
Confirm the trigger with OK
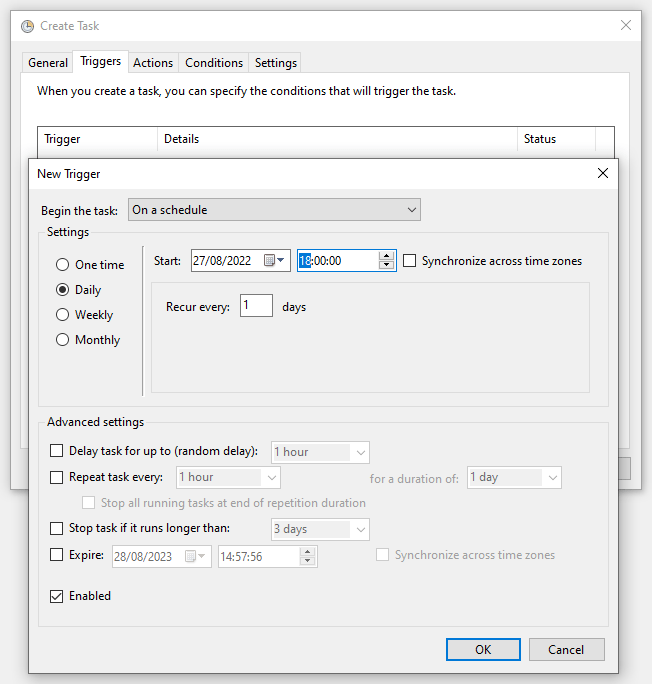(x=483, y=650)
